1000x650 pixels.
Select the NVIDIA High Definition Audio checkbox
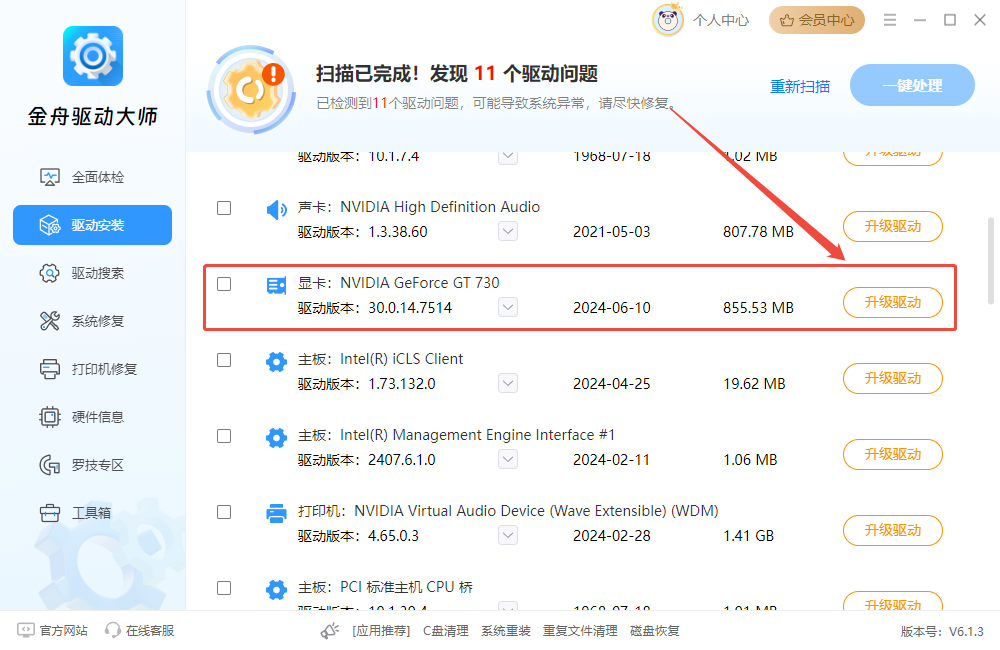click(224, 208)
